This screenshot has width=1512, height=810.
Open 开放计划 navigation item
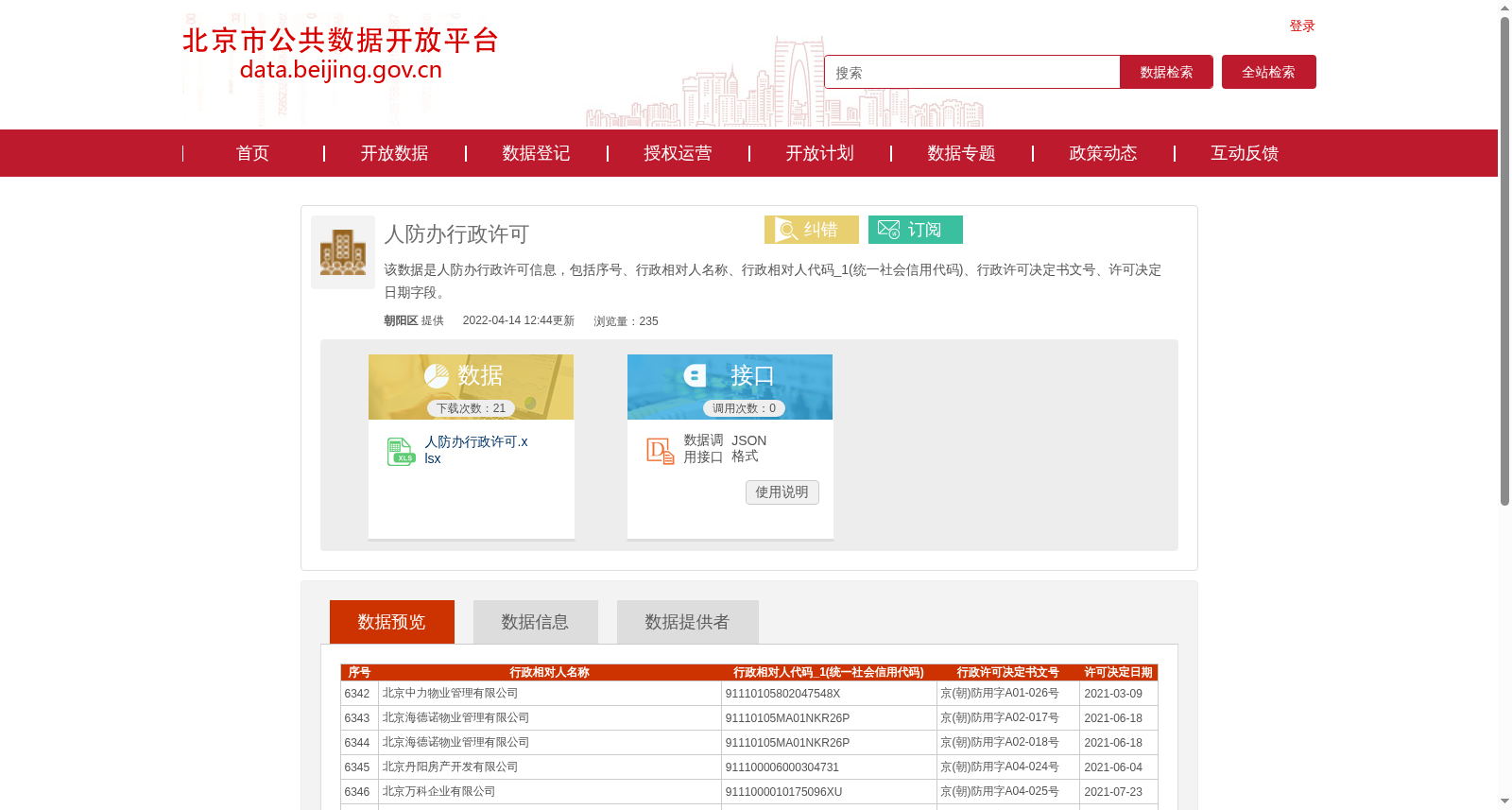coord(820,153)
